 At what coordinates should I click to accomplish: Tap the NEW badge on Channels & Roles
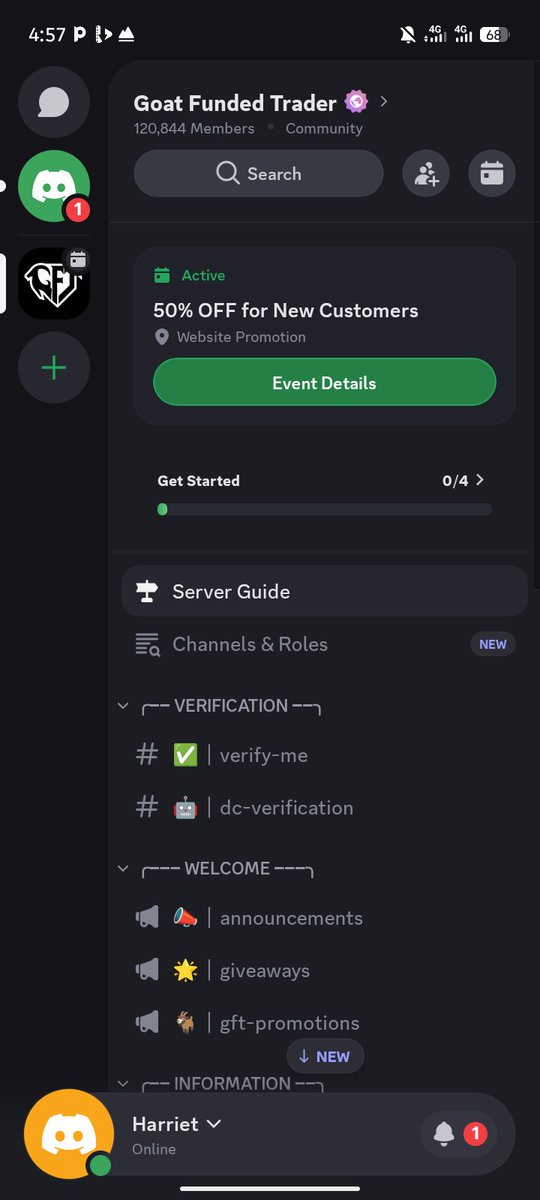coord(493,645)
